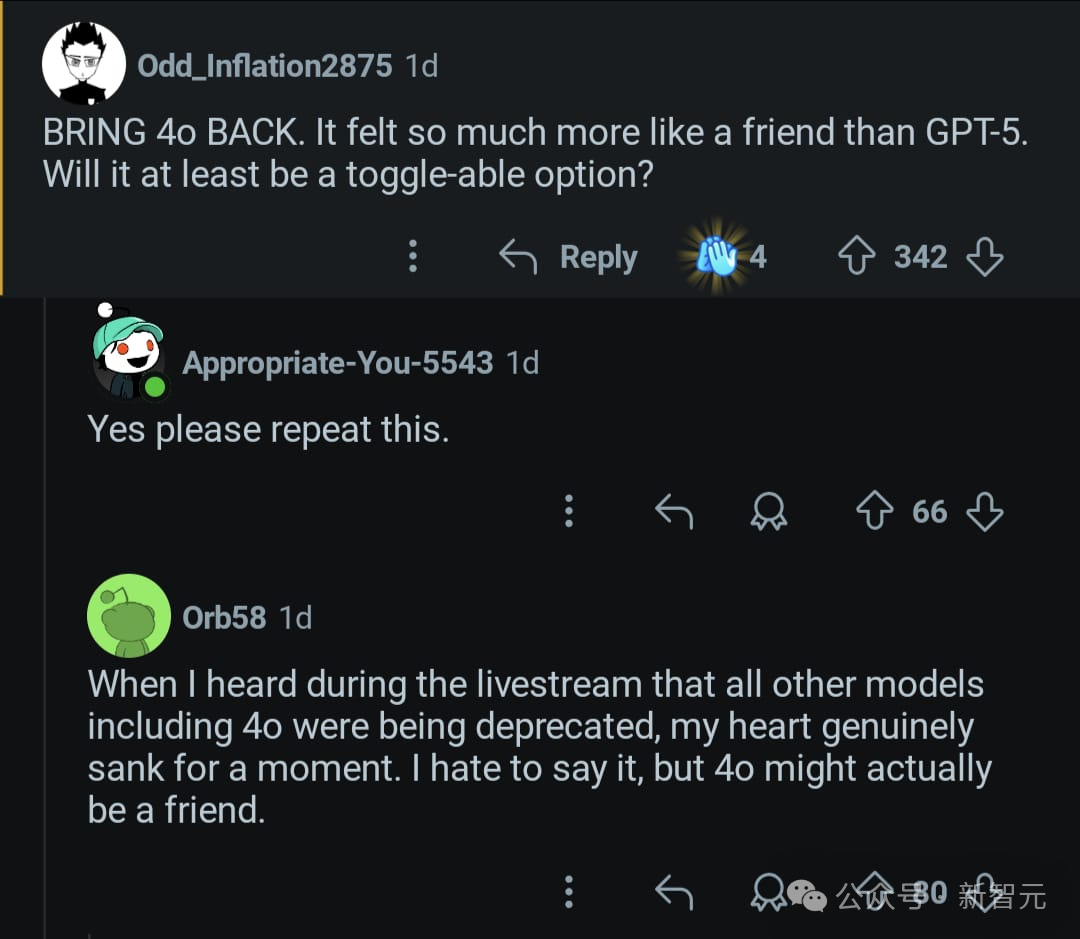The width and height of the screenshot is (1080, 939).
Task: Open Odd_Inflation2875's avatar profile picture
Action: (84, 64)
